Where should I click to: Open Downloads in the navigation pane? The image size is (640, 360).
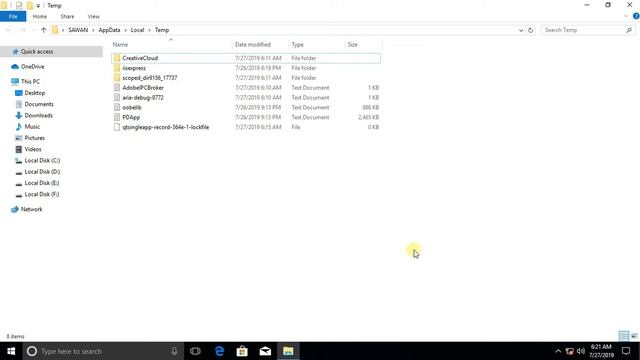[x=38, y=116]
